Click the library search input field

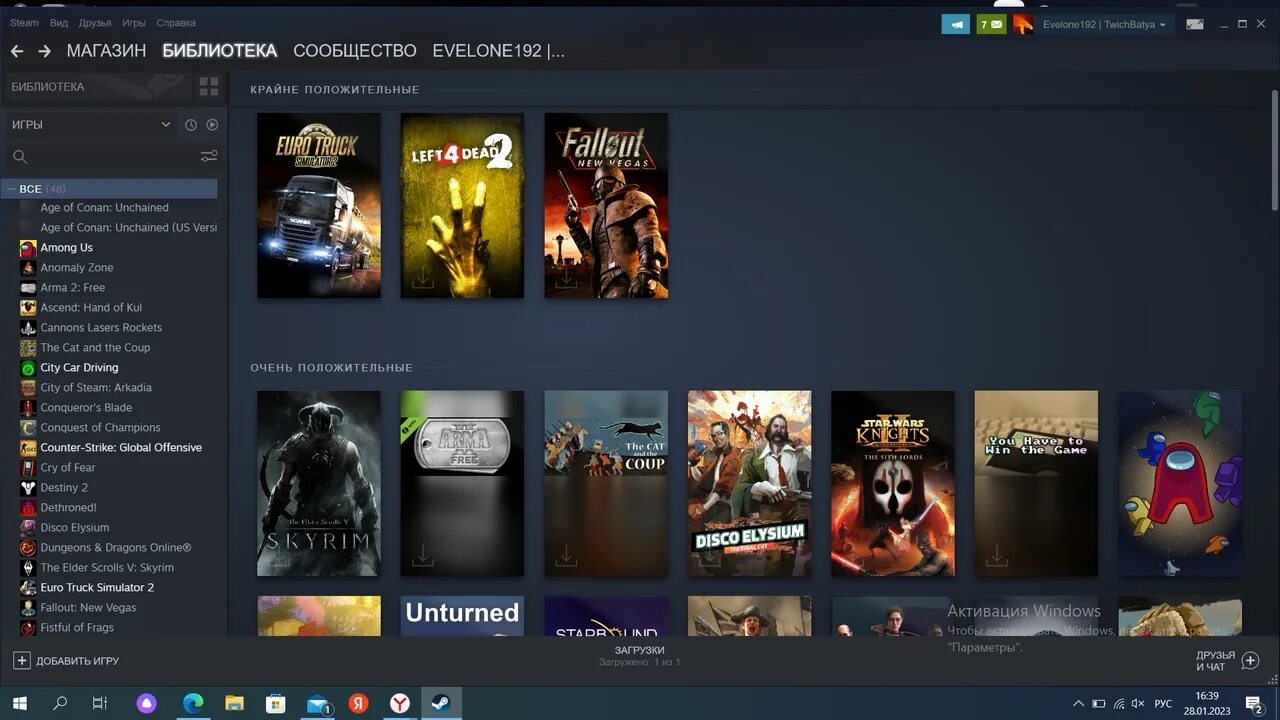112,157
